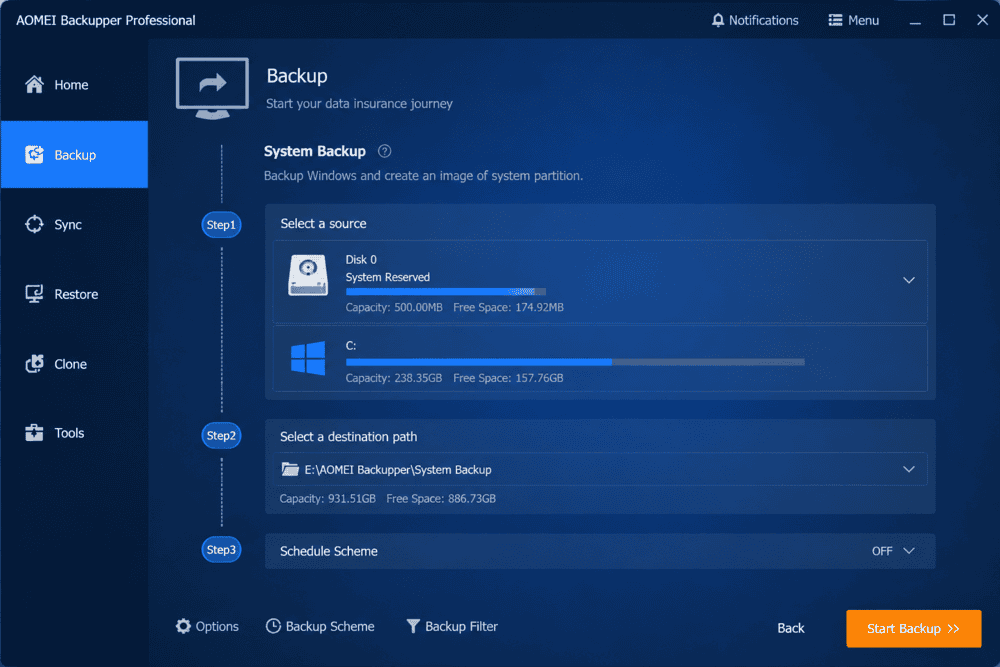This screenshot has width=1000, height=667.
Task: Open the Restore section
Action: [x=75, y=294]
